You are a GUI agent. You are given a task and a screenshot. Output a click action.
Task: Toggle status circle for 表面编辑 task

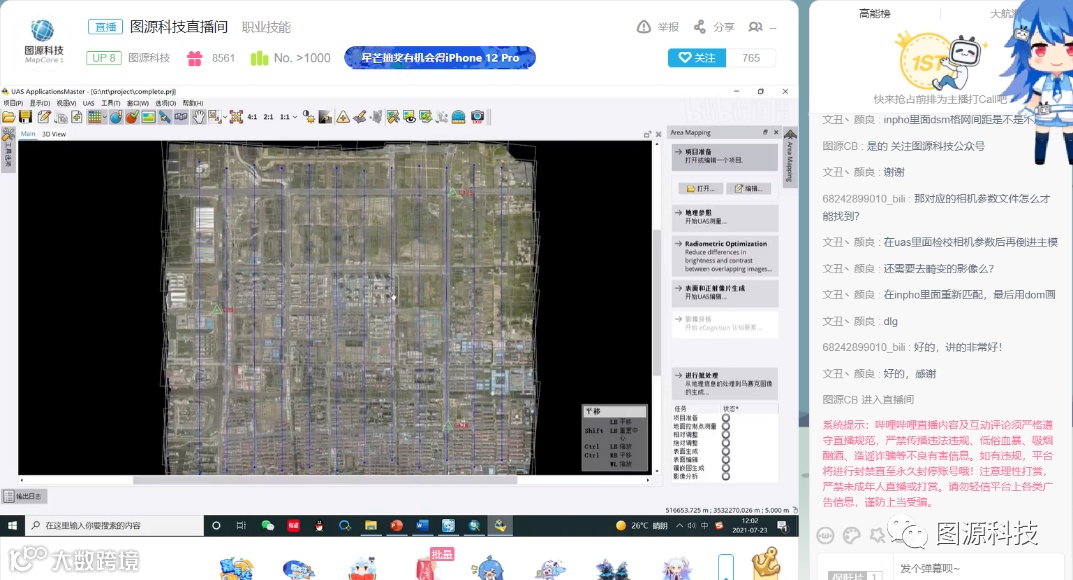tap(725, 460)
